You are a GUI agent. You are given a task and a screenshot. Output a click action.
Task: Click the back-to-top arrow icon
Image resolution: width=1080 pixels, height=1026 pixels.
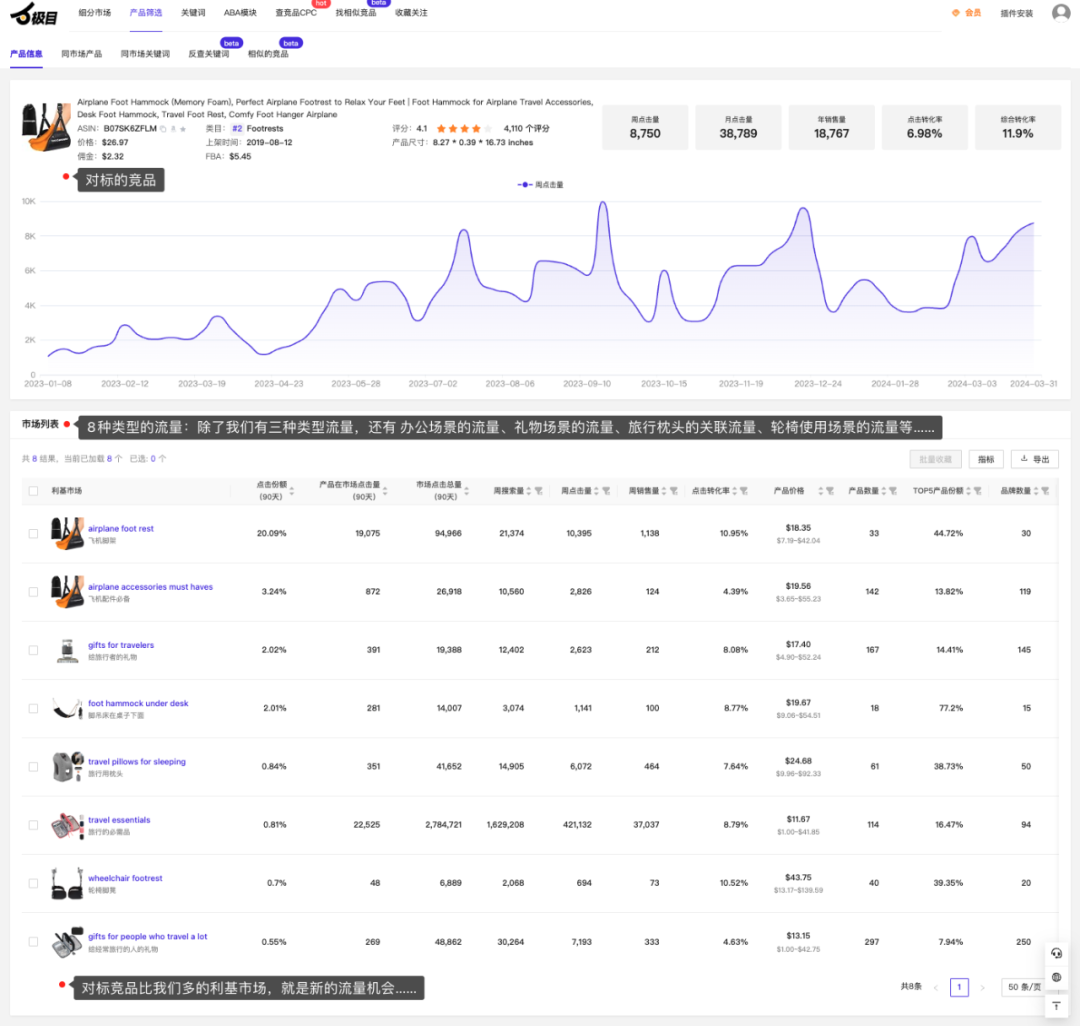coord(1056,1006)
